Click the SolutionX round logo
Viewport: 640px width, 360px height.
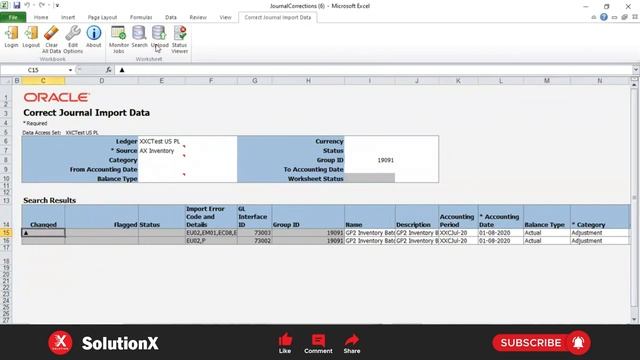(60, 342)
